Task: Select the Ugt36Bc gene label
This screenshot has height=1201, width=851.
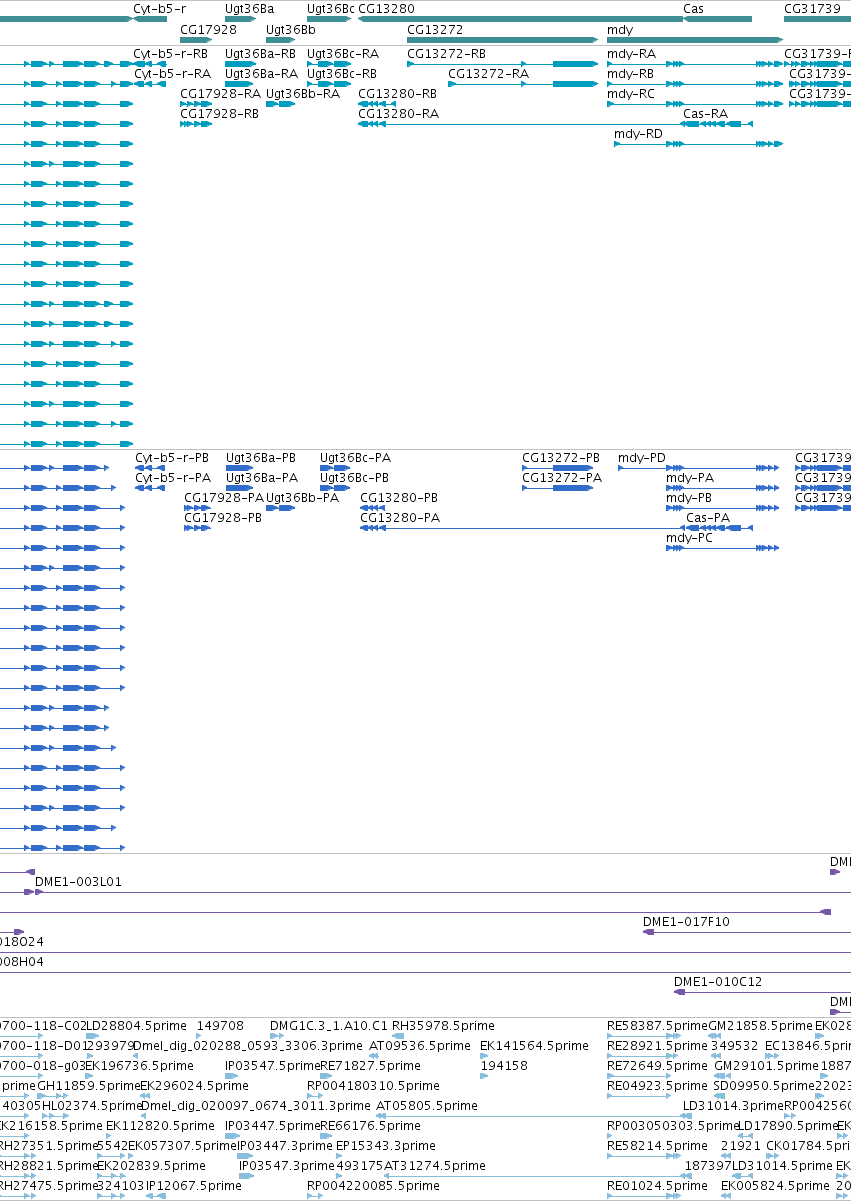Action: click(x=330, y=8)
